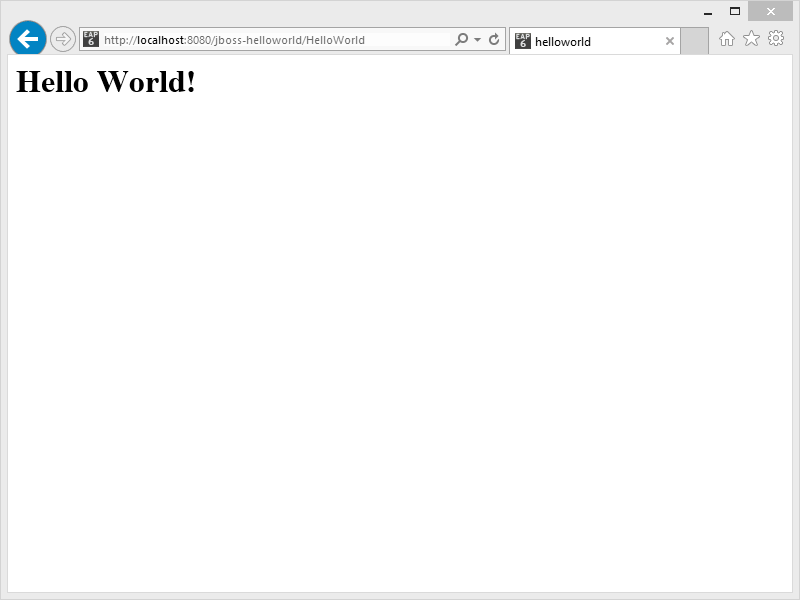Open a new tab with the blank tab button
The height and width of the screenshot is (600, 800).
(694, 41)
